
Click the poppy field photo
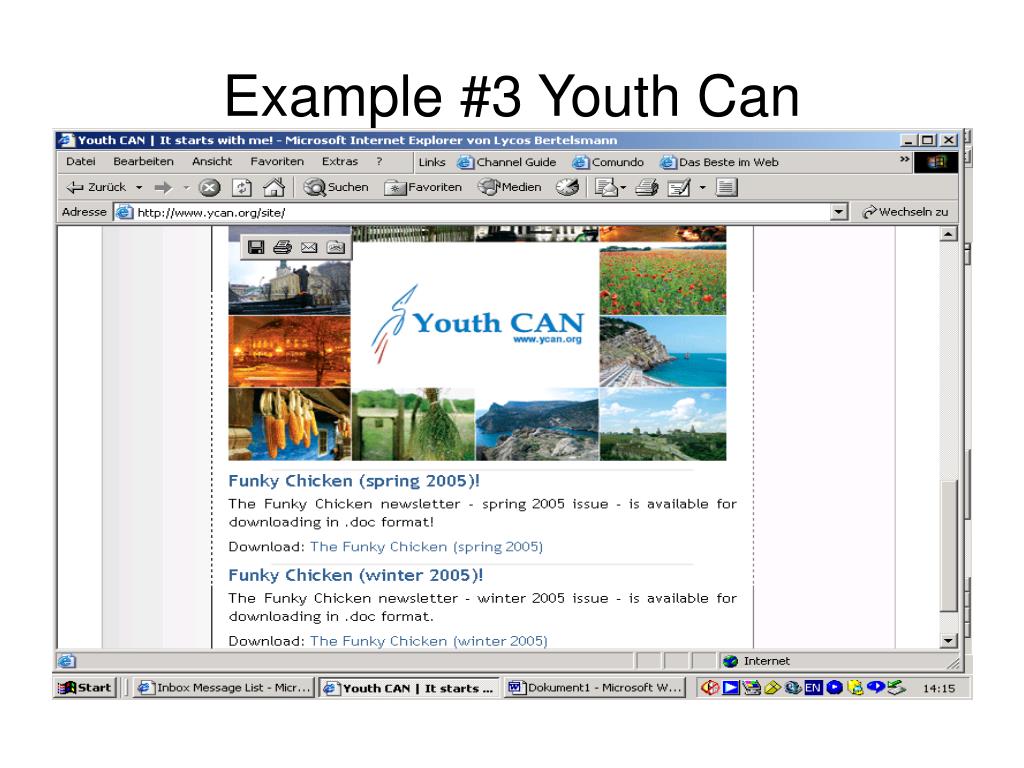coord(663,280)
